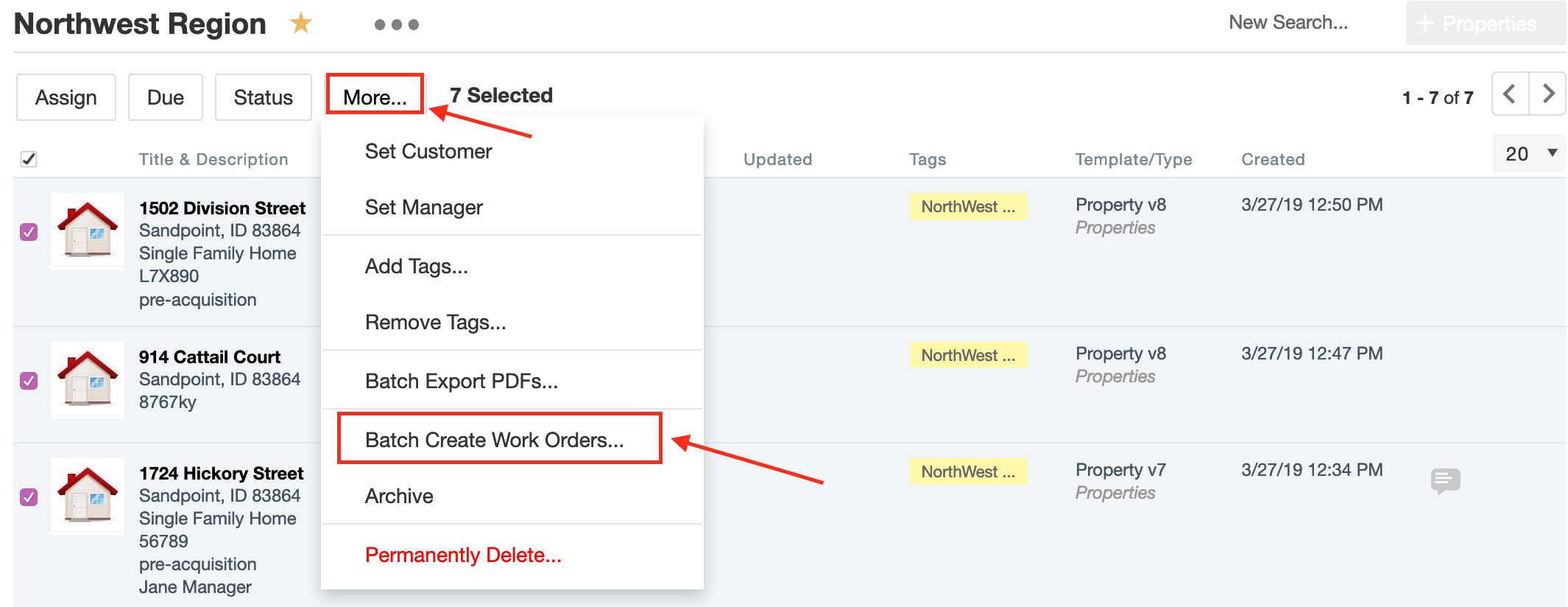The width and height of the screenshot is (1568, 607).
Task: Click house thumbnail for 1502 Division Street
Action: (x=88, y=231)
